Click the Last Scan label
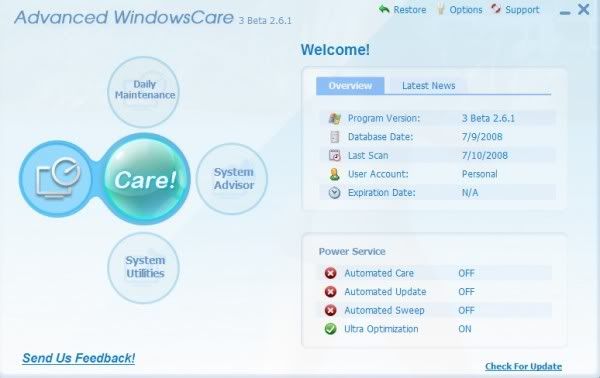 pyautogui.click(x=368, y=155)
